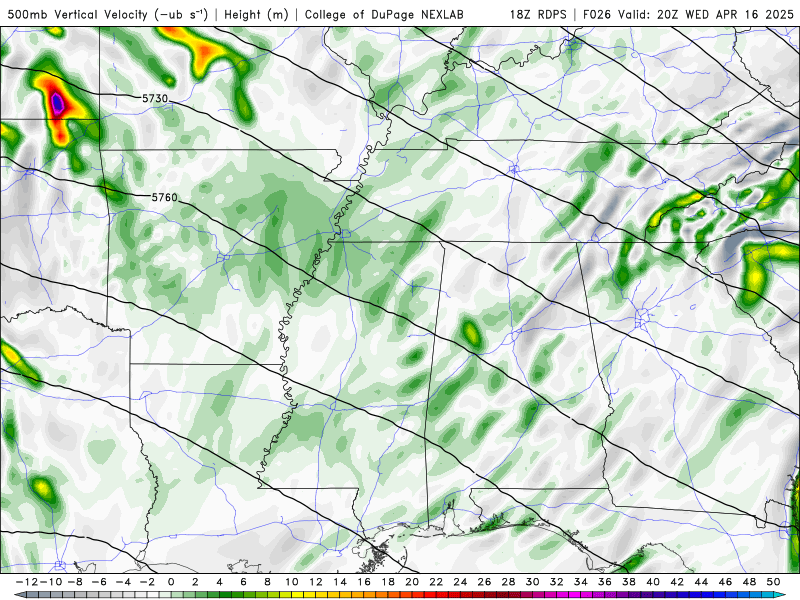Select the '-2' color scale label
The width and height of the screenshot is (800, 600).
pos(147,582)
